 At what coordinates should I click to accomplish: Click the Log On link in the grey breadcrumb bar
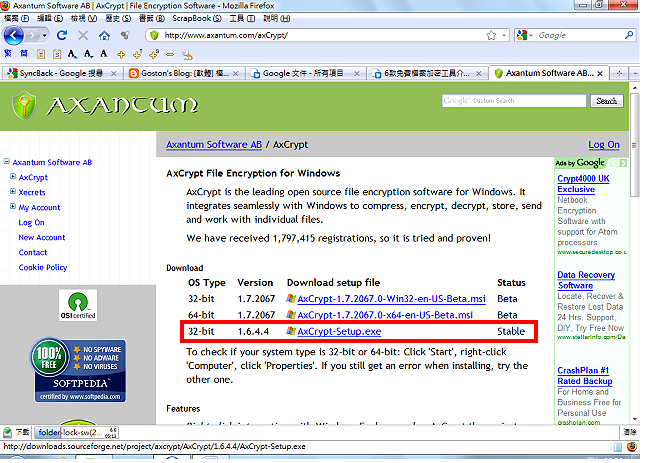(x=603, y=145)
